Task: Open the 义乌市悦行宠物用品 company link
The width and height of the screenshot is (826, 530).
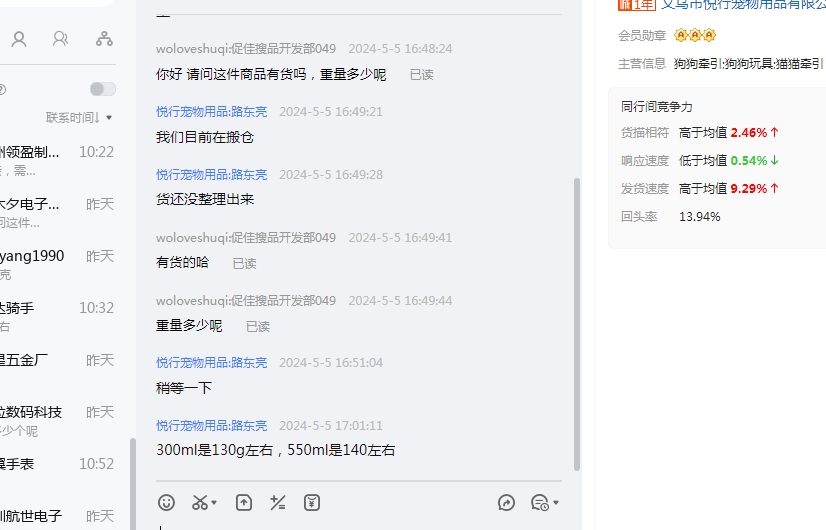Action: pyautogui.click(x=743, y=4)
